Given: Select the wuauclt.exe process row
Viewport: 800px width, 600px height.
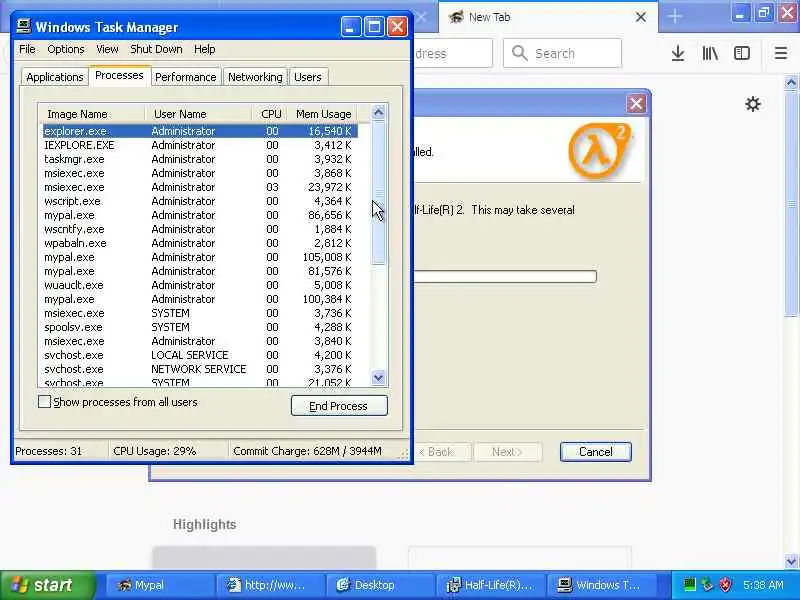Looking at the screenshot, I should click(200, 285).
